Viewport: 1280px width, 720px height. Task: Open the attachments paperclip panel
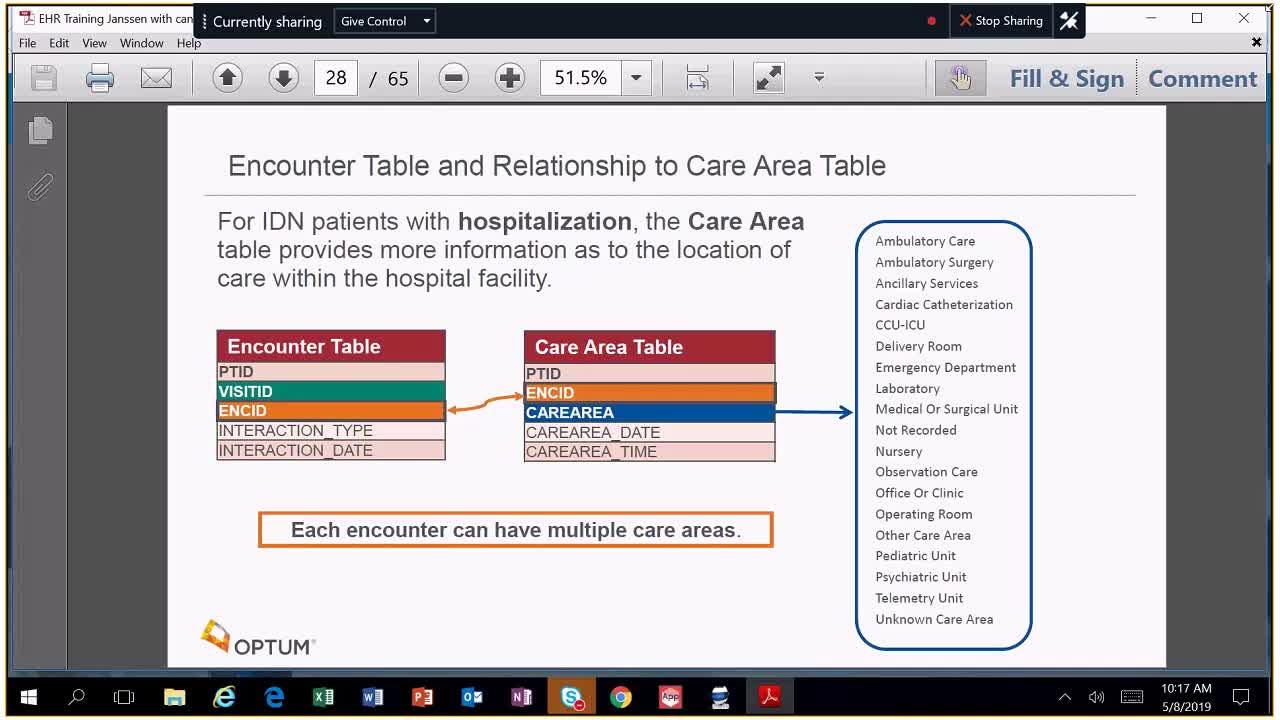tap(40, 186)
